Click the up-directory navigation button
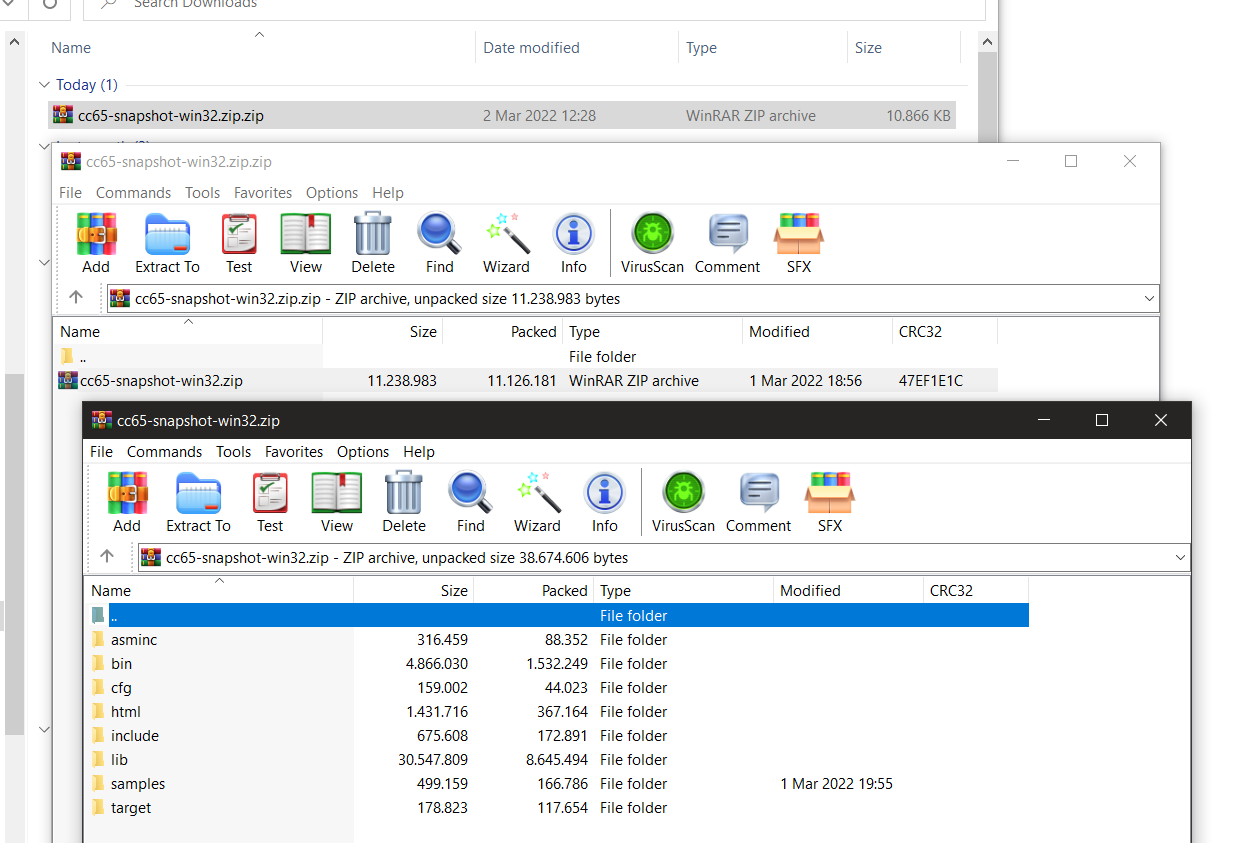 point(108,557)
